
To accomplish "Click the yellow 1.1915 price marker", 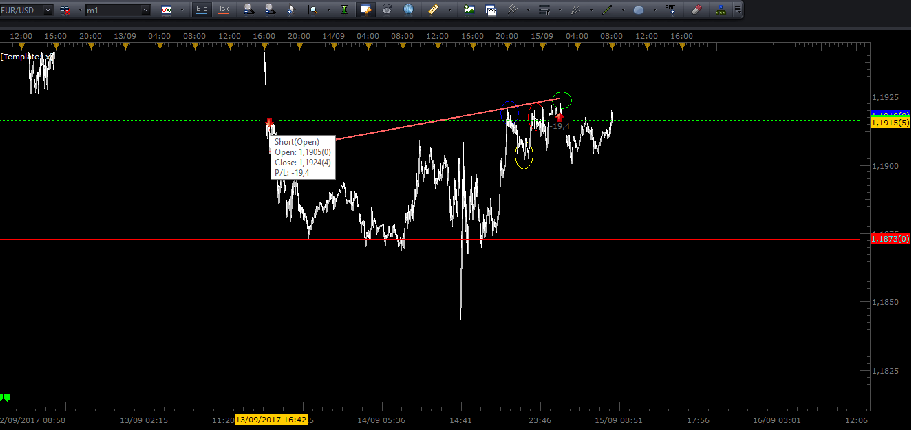I will pos(889,122).
